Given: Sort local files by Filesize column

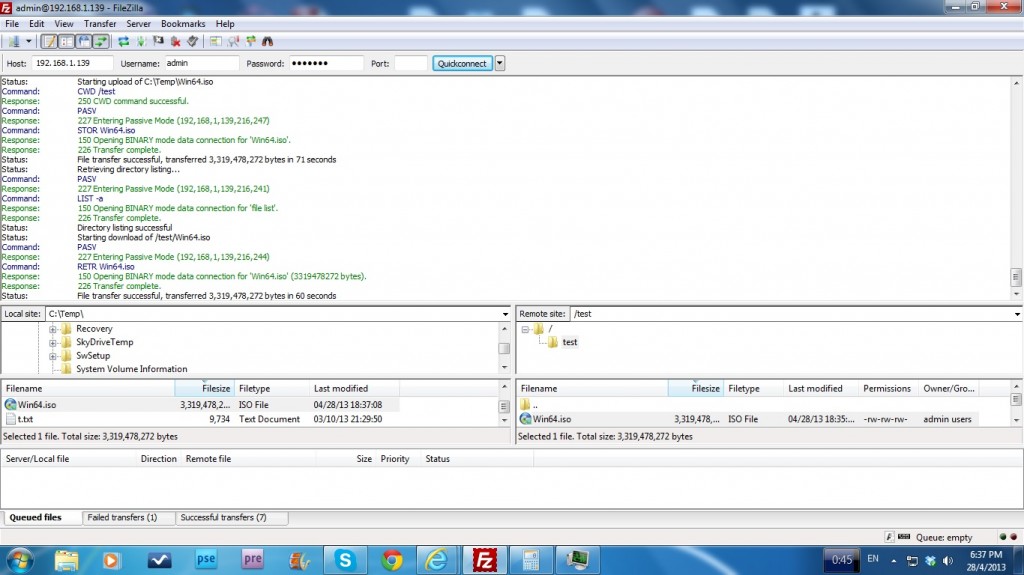Looking at the screenshot, I should click(x=204, y=389).
